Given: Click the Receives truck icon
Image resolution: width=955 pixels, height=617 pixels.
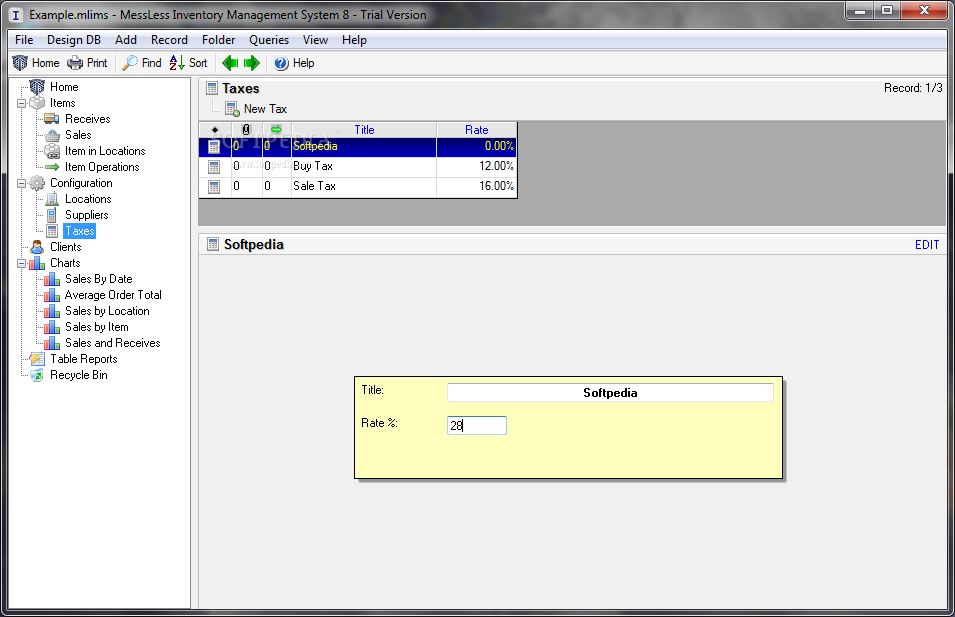Looking at the screenshot, I should tap(52, 119).
